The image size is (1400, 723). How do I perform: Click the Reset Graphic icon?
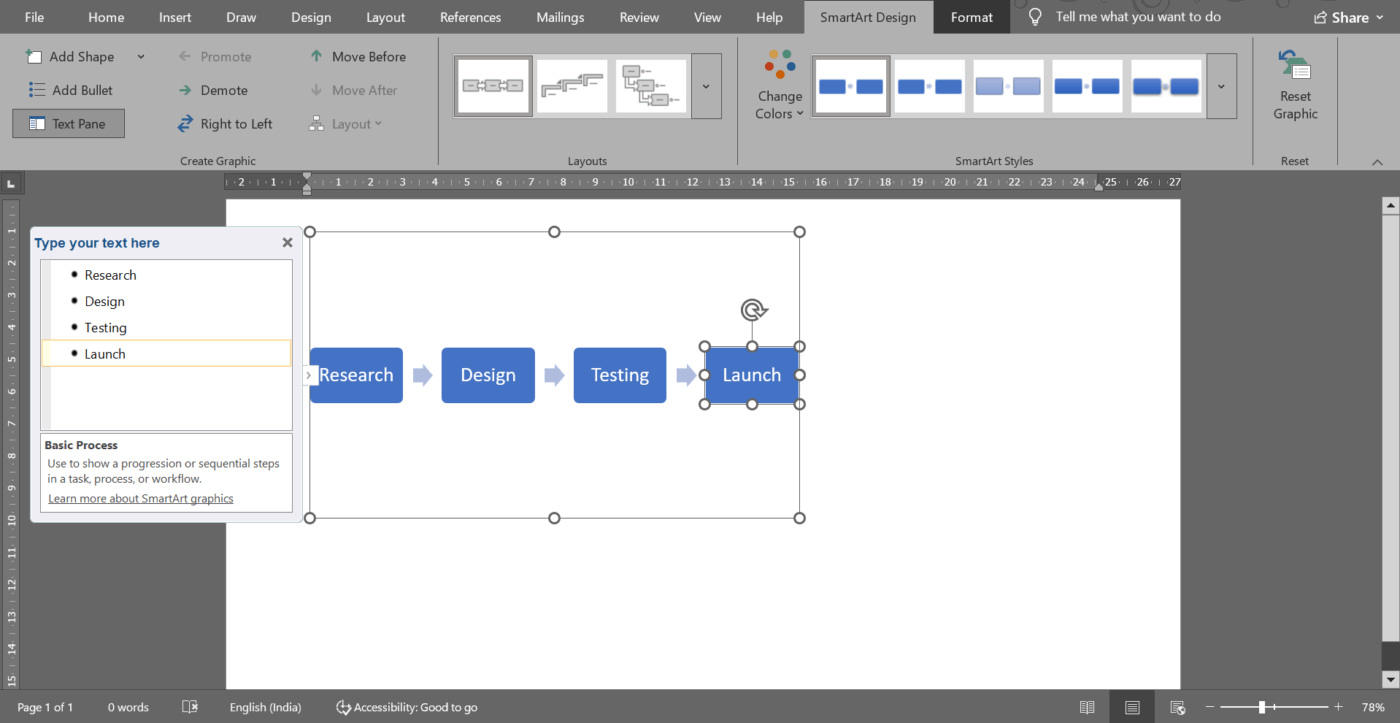click(1294, 85)
